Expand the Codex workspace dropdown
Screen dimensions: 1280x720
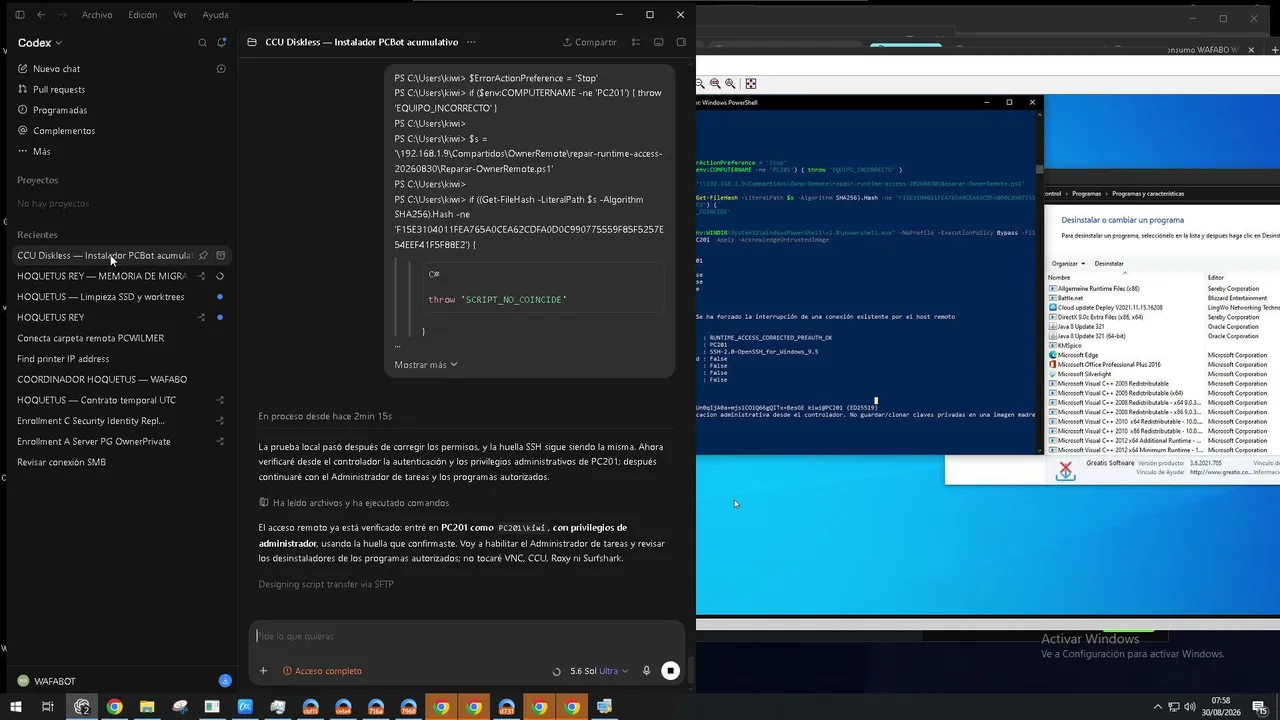pyautogui.click(x=40, y=43)
